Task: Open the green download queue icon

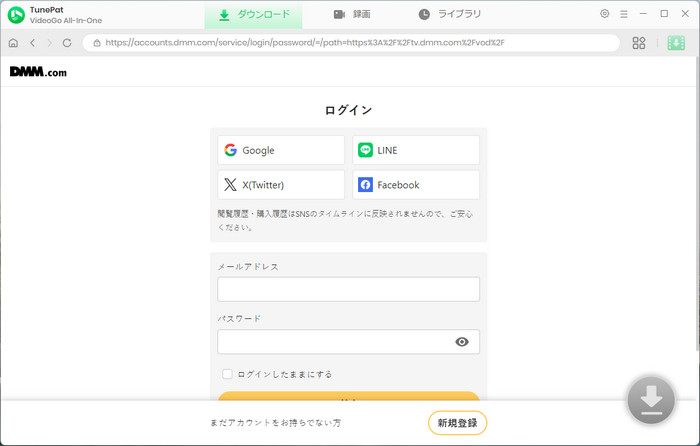Action: coord(676,43)
